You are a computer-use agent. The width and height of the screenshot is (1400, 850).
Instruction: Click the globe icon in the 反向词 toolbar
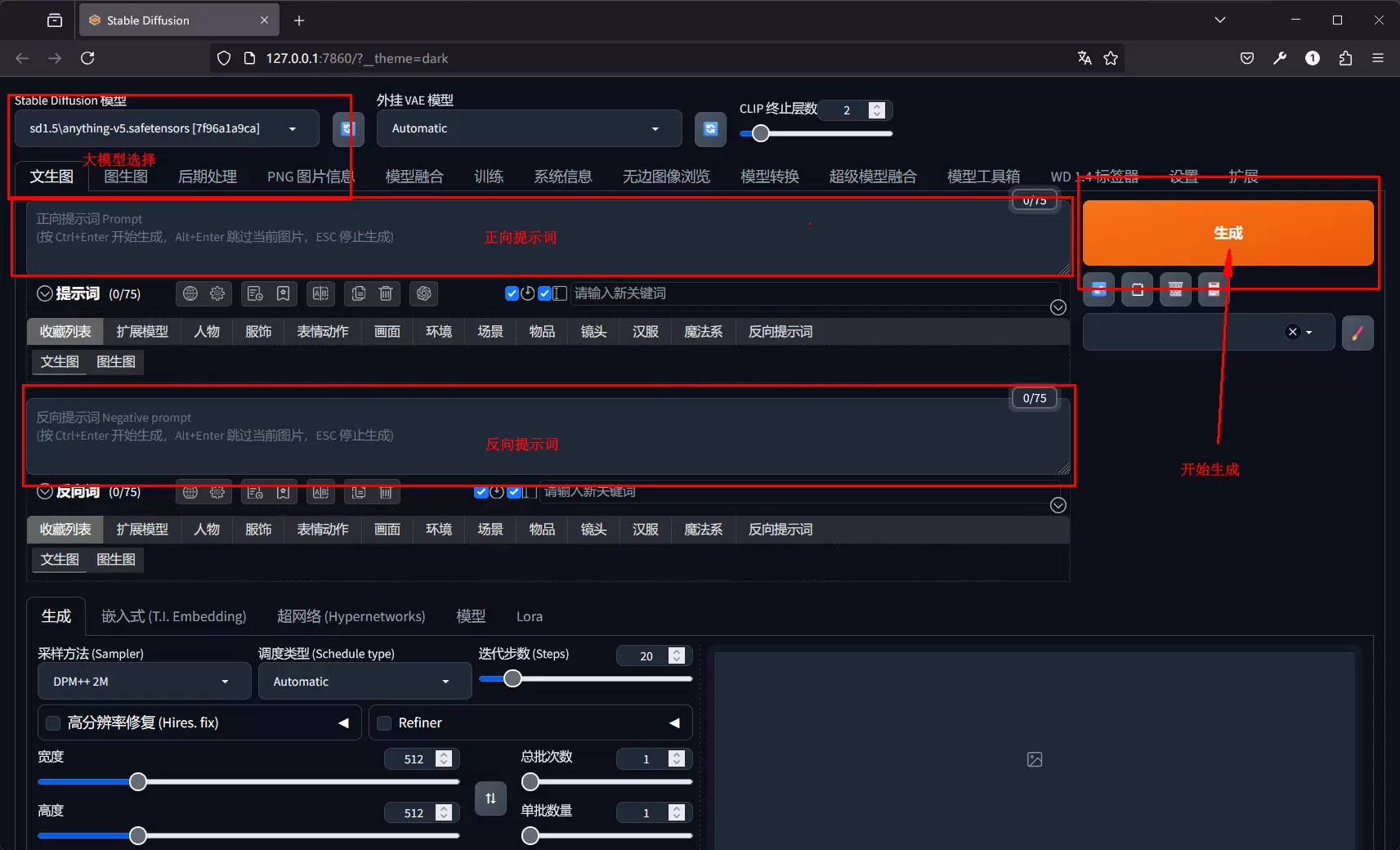click(x=190, y=492)
